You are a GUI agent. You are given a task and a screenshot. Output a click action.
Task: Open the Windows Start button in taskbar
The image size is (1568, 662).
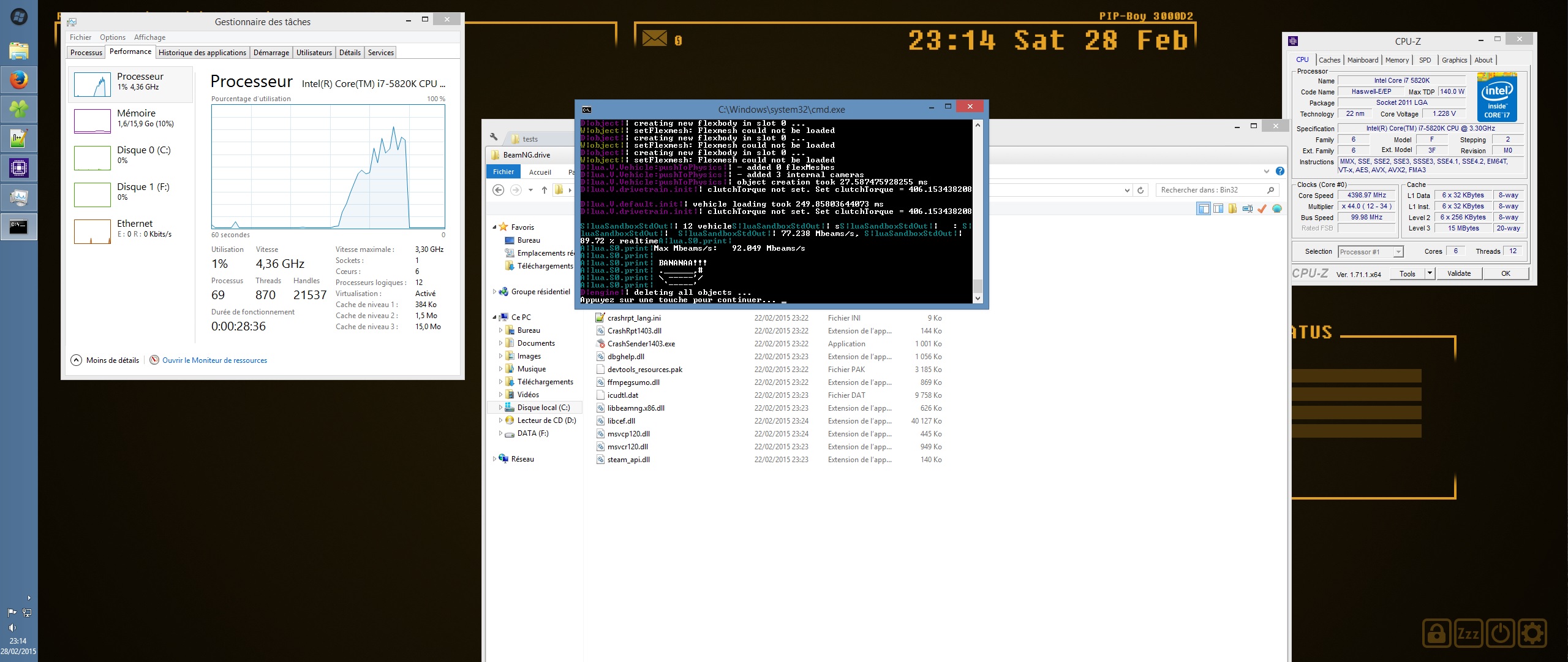click(x=18, y=17)
